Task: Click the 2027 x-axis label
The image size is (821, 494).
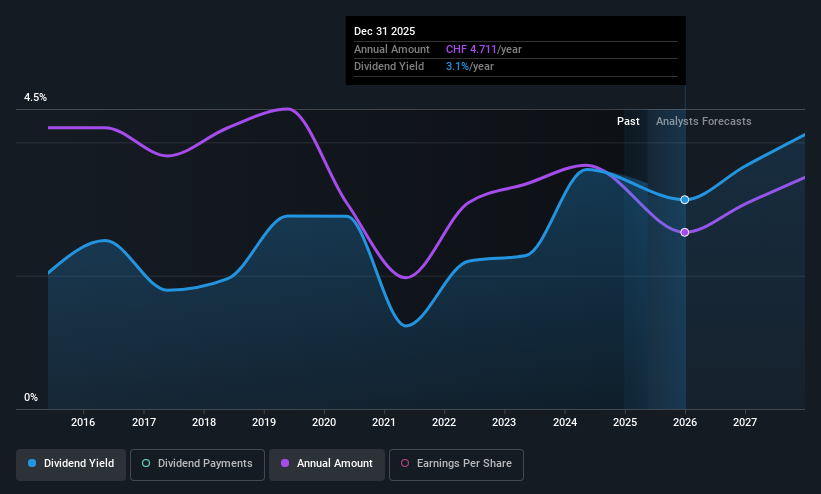Action: 745,422
